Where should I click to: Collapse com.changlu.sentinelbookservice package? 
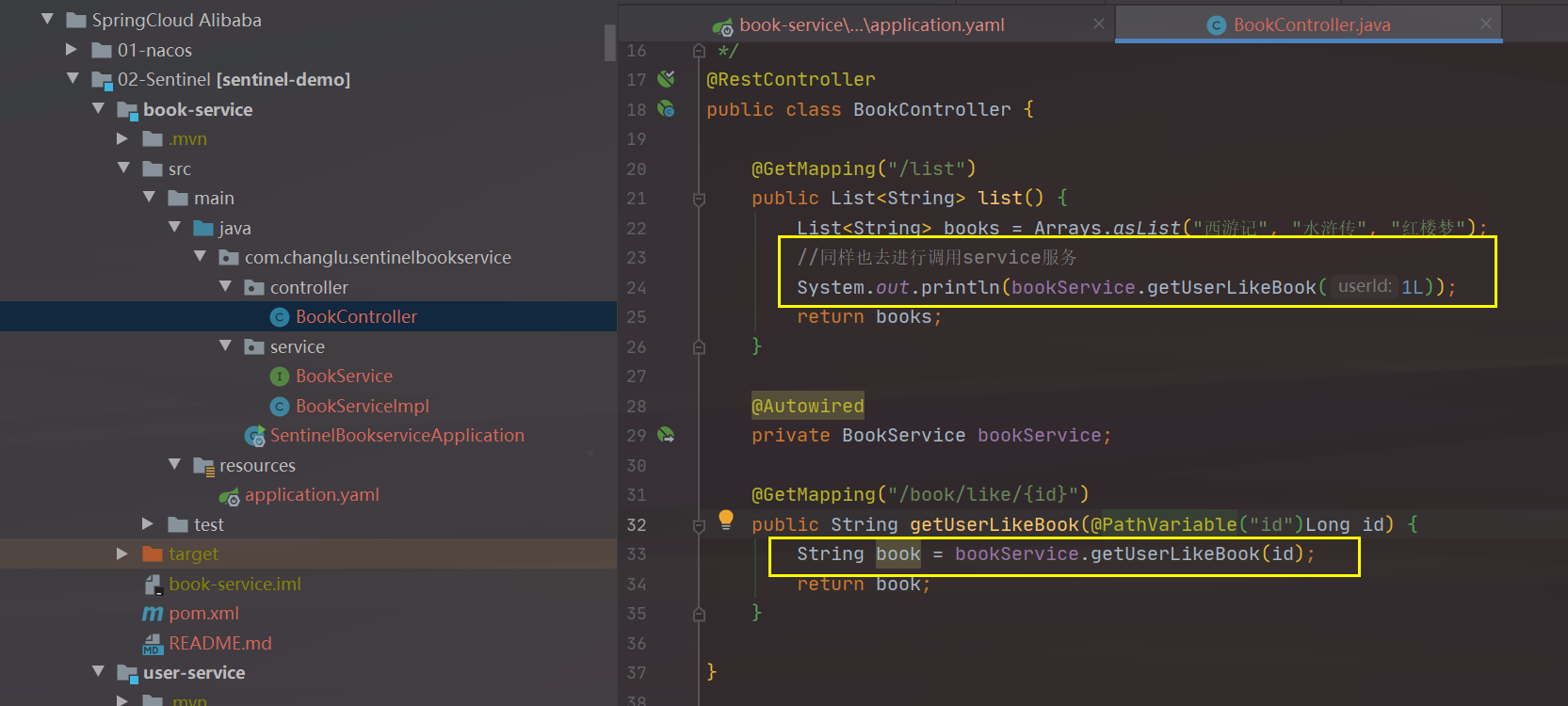[x=200, y=257]
